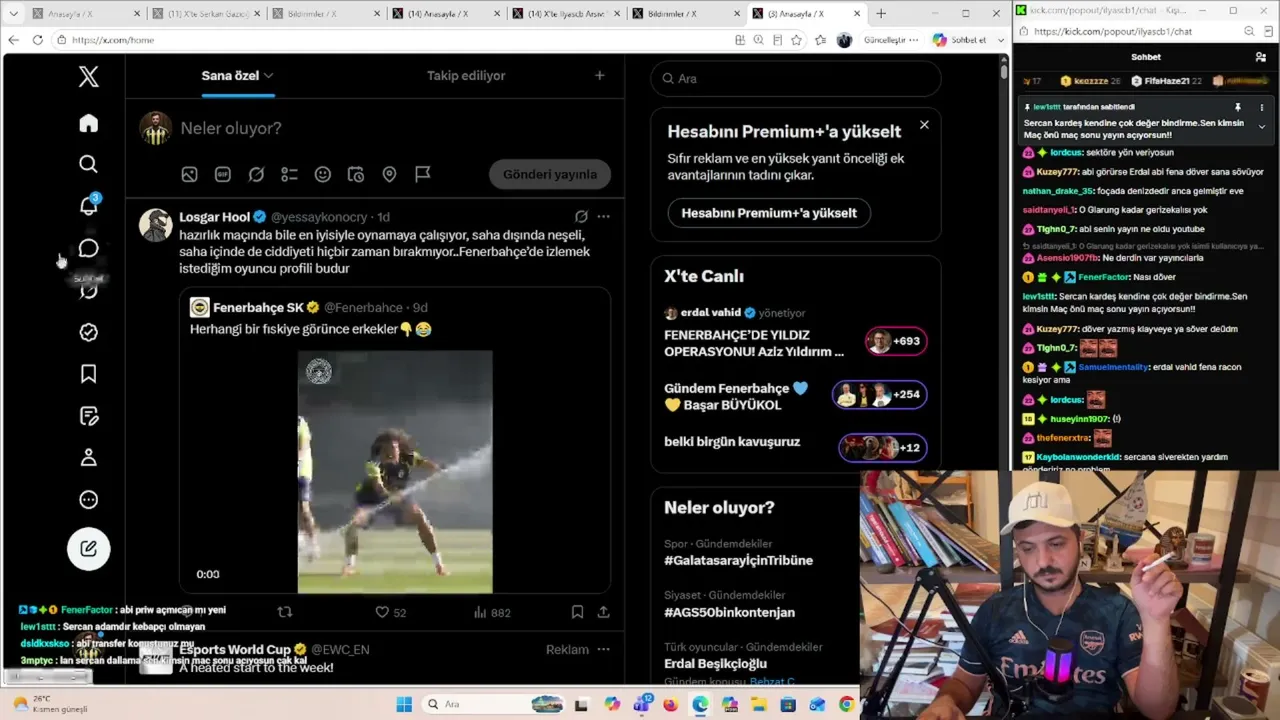
Task: Open the more menu on the Reklam post
Action: [x=603, y=650]
